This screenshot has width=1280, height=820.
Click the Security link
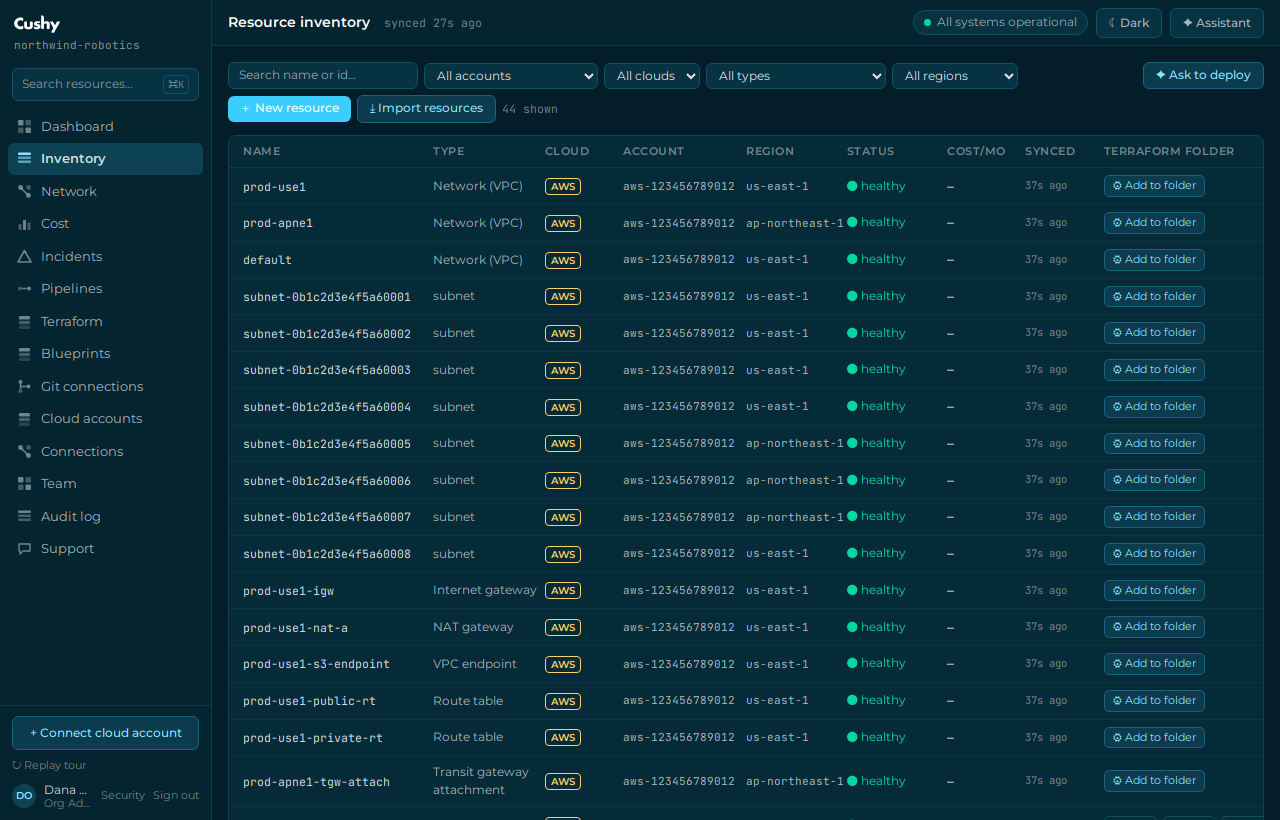click(123, 796)
